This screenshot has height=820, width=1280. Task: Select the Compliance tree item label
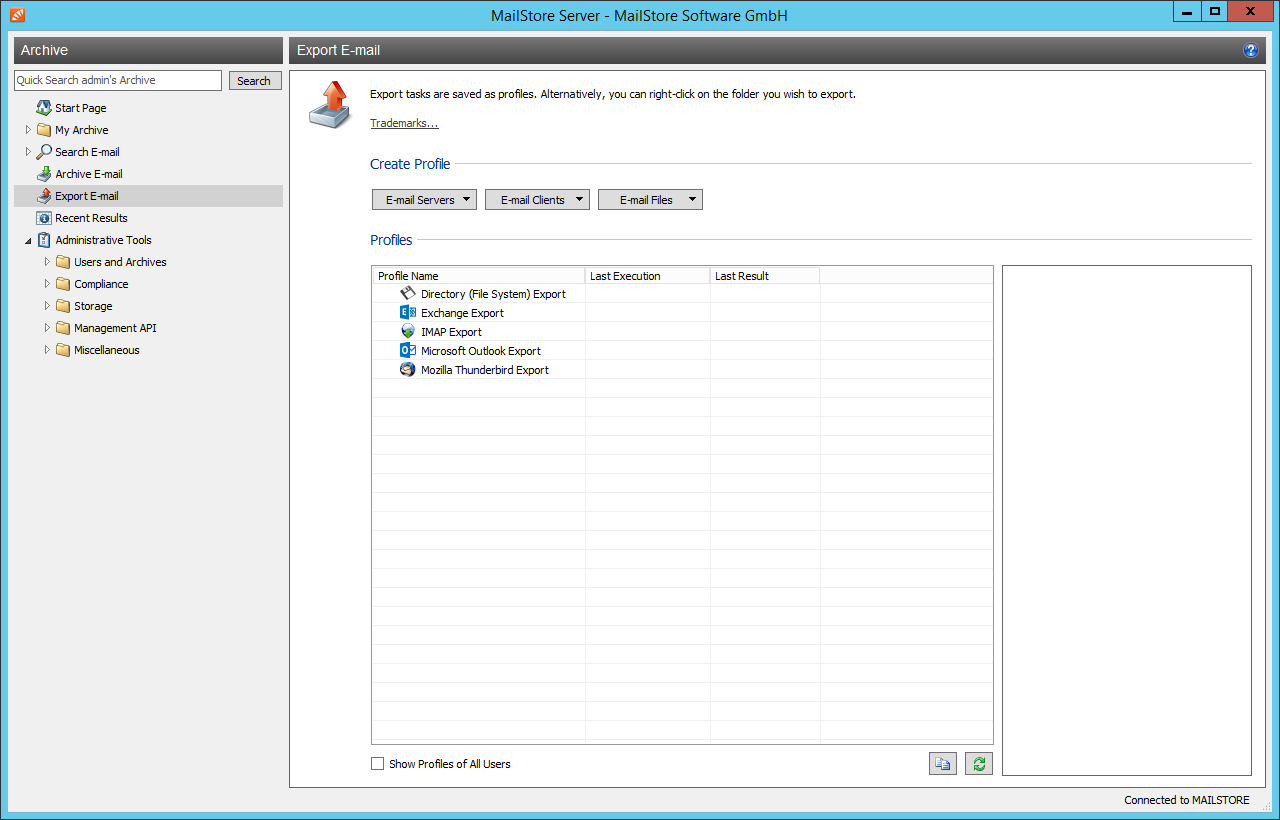point(101,284)
